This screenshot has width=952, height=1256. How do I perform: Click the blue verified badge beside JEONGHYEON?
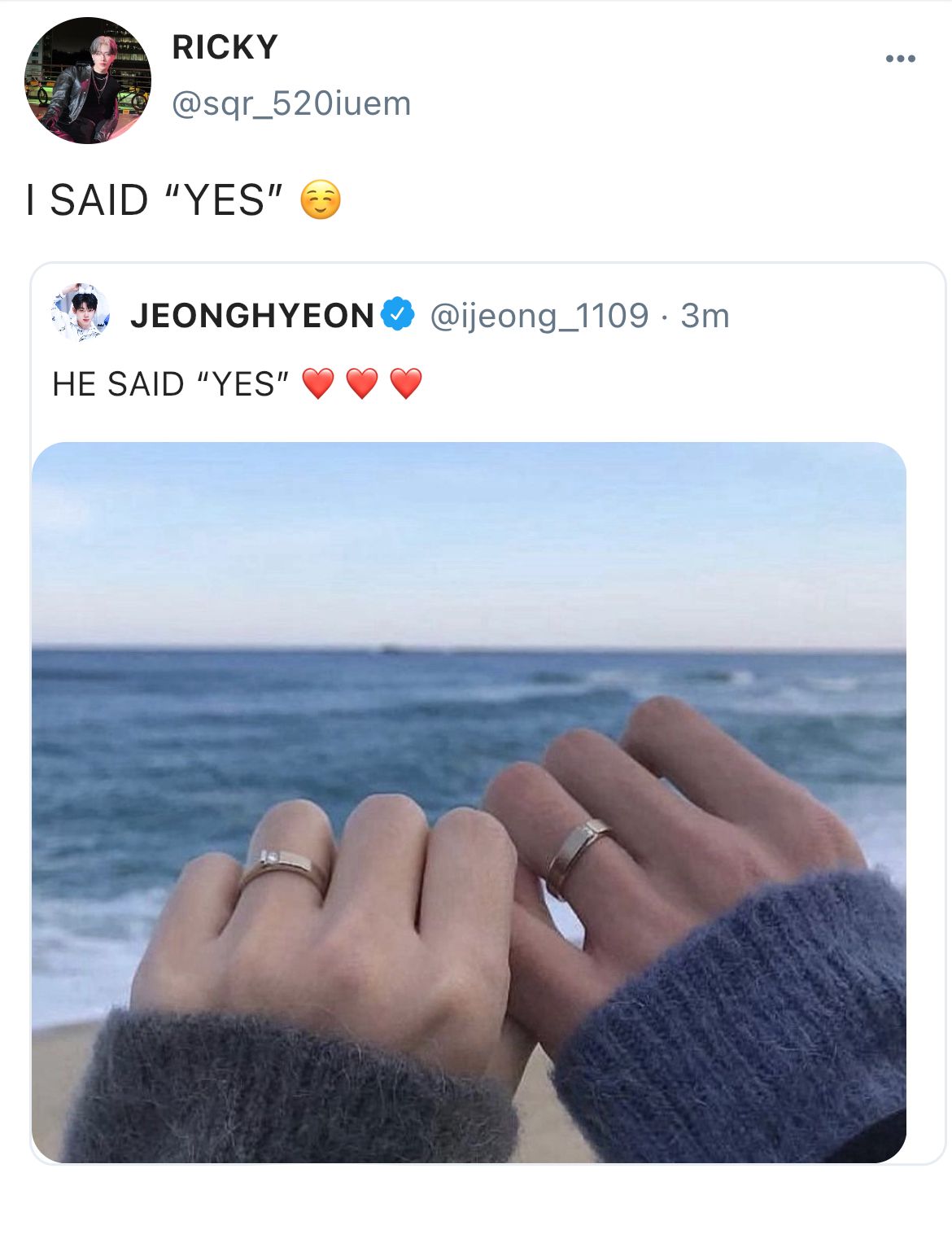(398, 314)
